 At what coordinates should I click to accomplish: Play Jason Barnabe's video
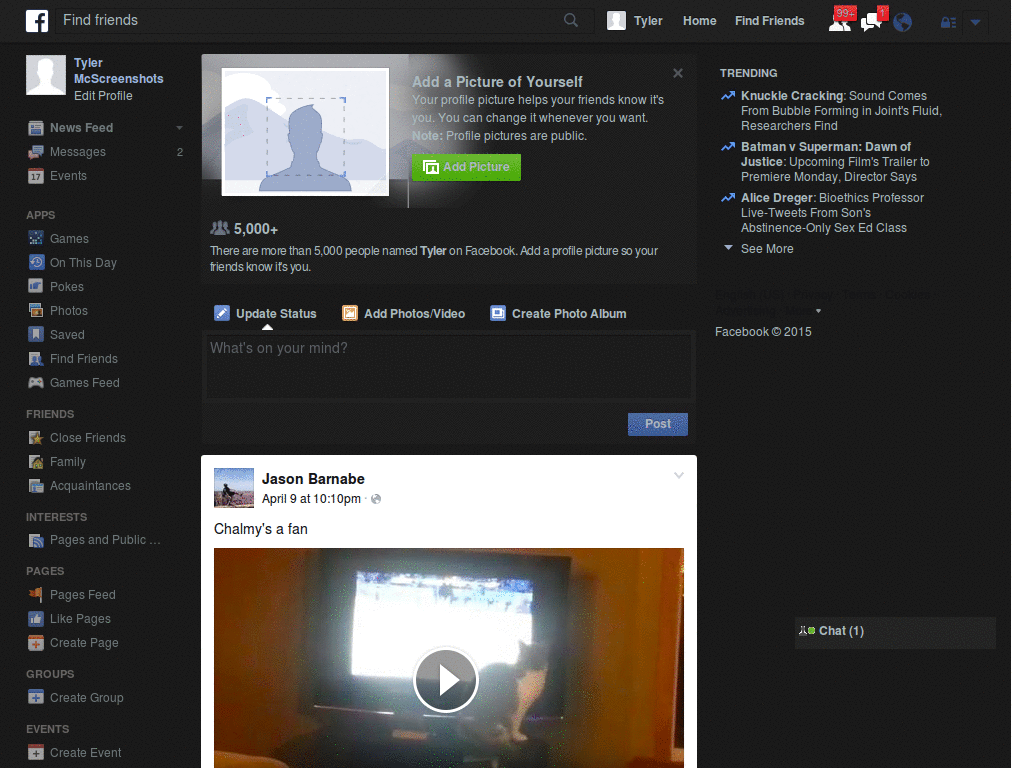(x=446, y=680)
